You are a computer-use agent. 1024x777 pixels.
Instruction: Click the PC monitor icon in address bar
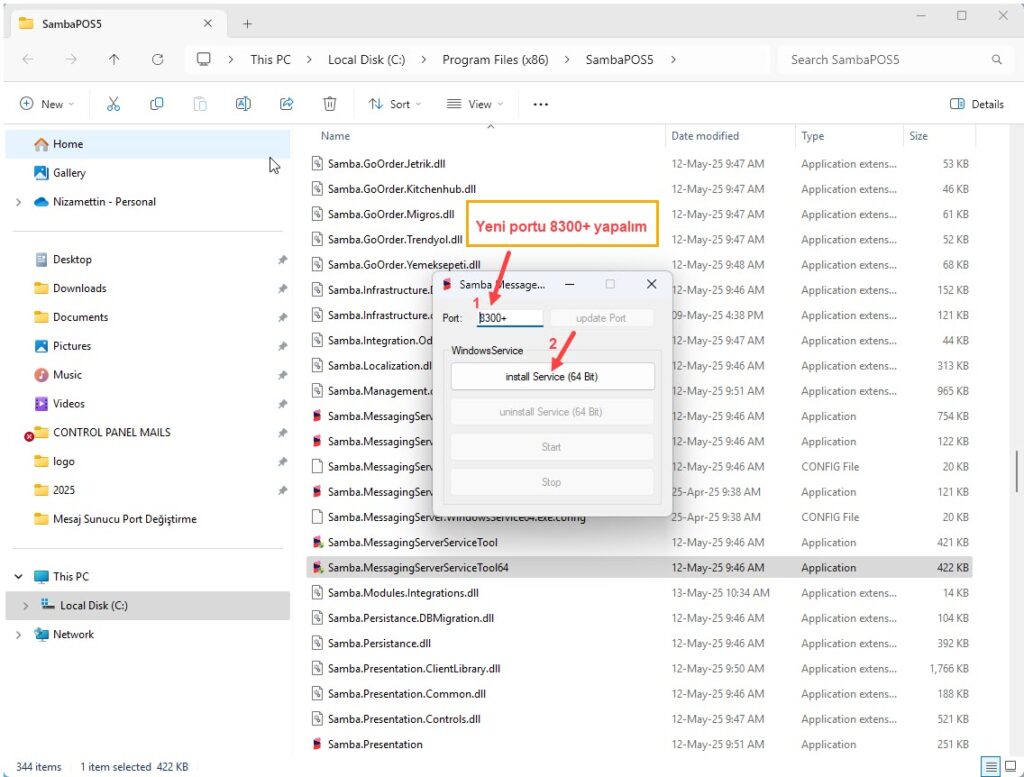click(204, 59)
